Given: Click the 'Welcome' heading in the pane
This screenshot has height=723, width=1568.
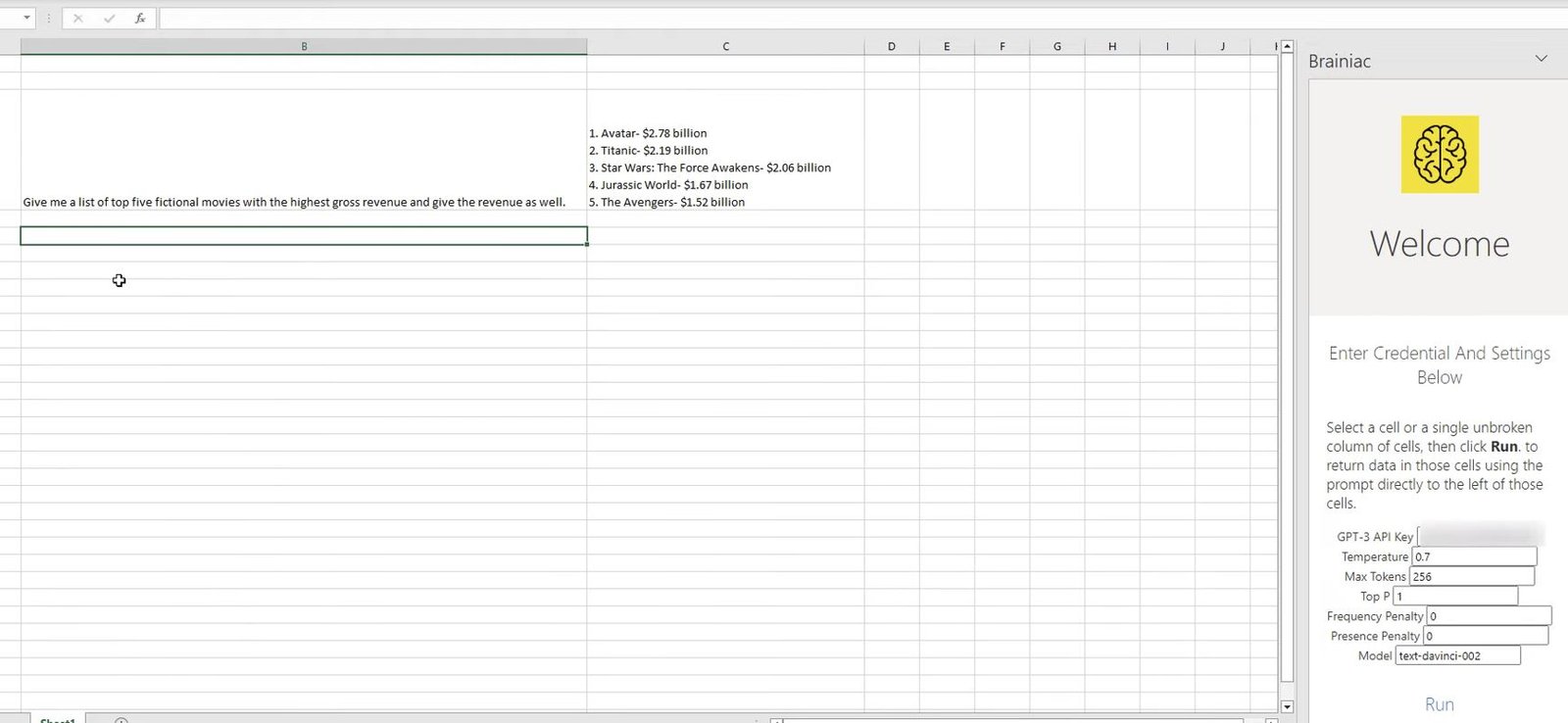Looking at the screenshot, I should [x=1440, y=244].
